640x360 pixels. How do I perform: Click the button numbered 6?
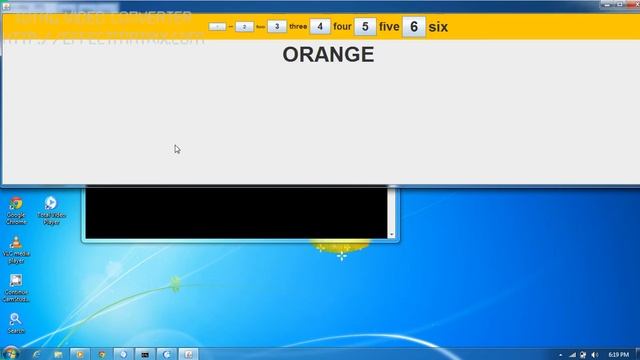pos(413,27)
